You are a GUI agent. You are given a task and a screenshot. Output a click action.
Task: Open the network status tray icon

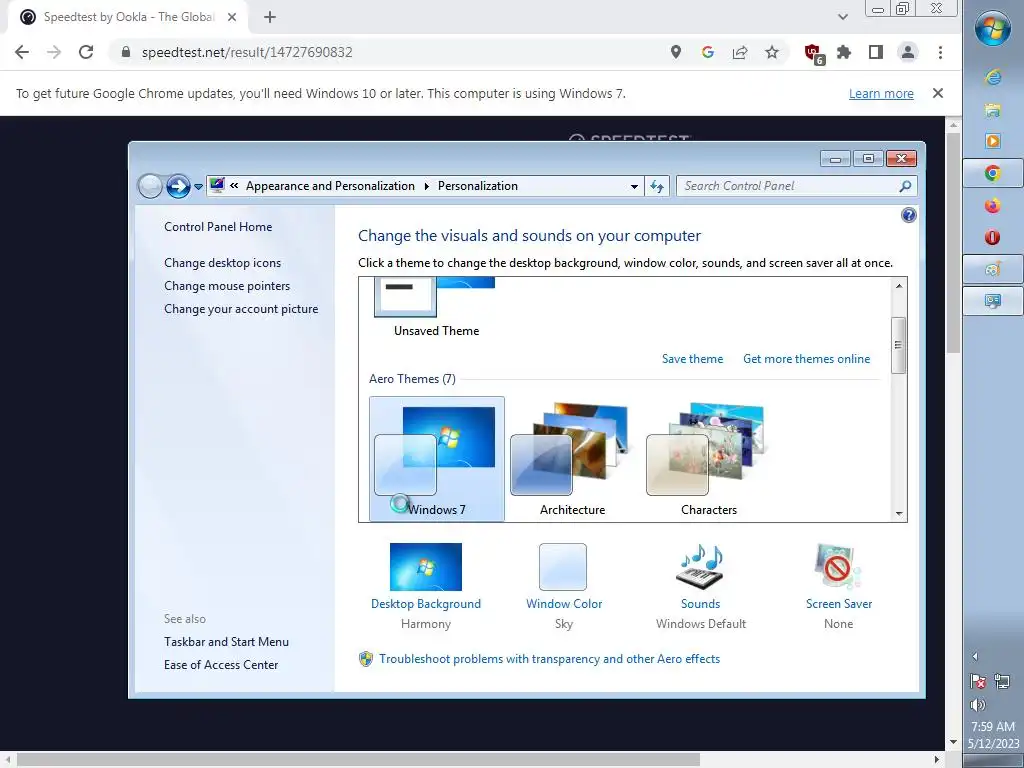(1002, 682)
